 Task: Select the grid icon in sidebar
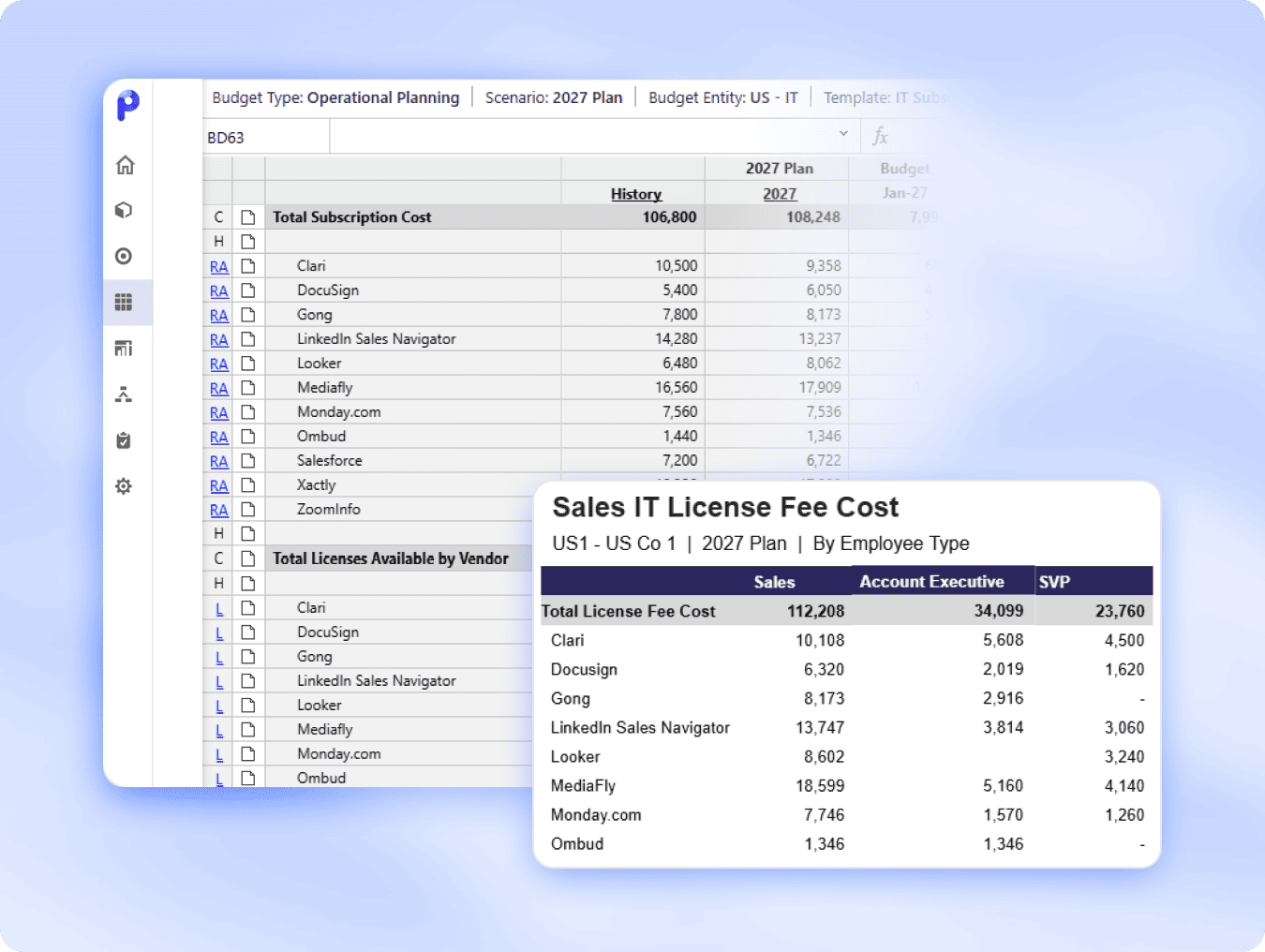[124, 302]
